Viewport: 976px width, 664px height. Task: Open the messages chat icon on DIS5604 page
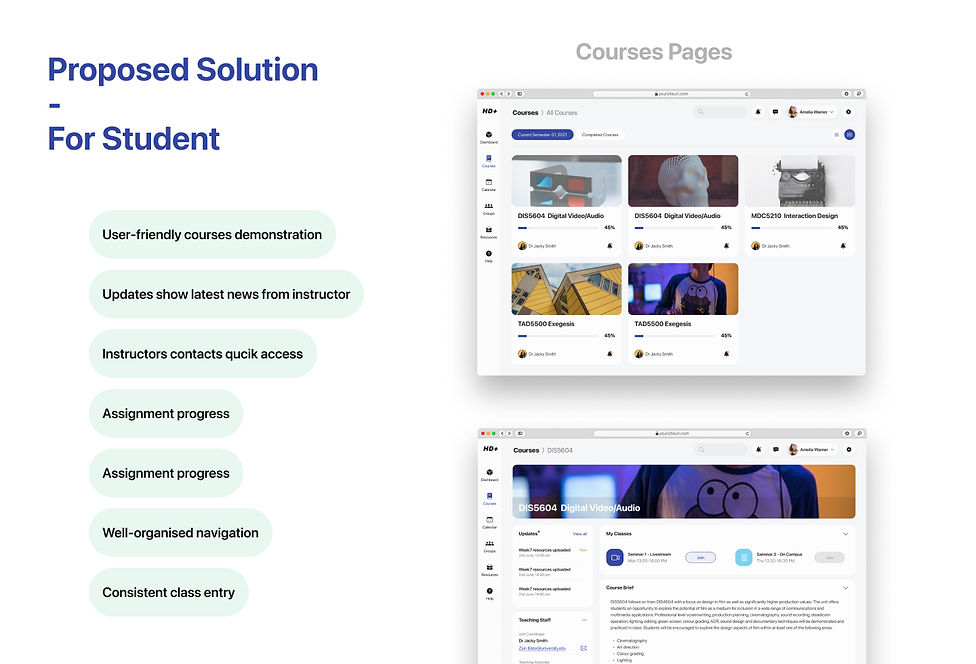click(776, 449)
